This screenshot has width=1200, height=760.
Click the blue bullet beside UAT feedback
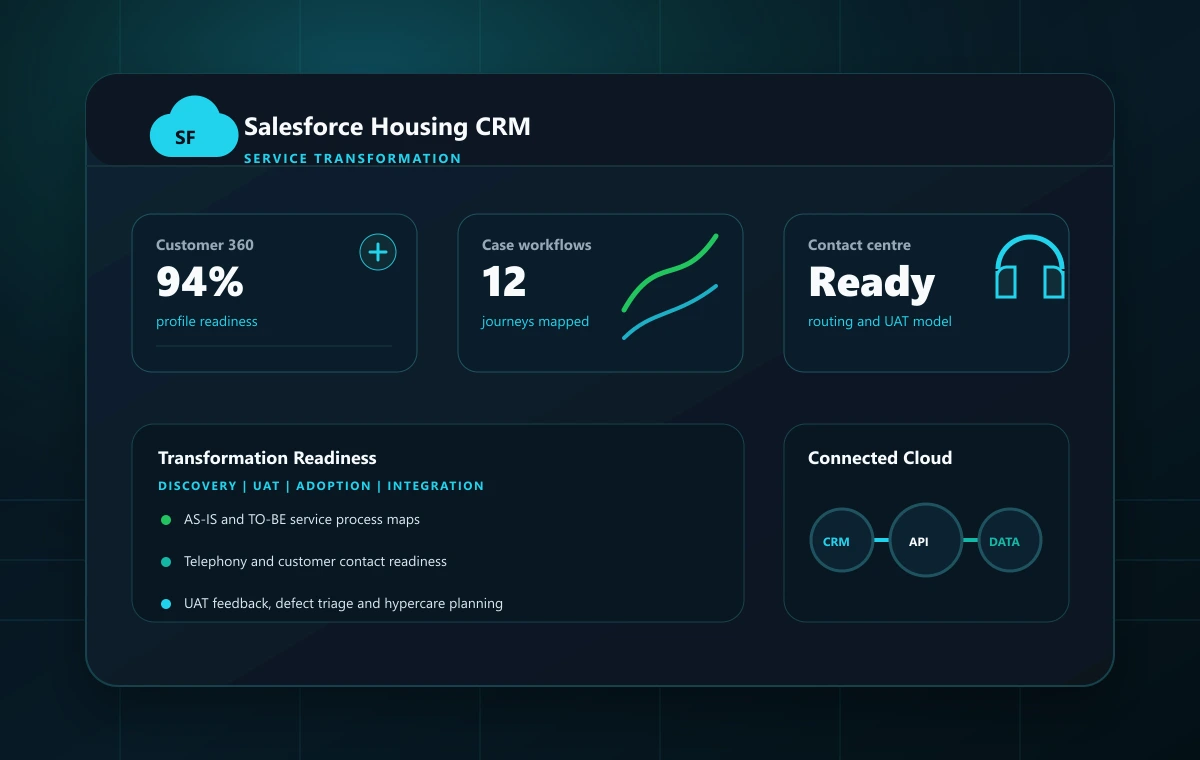coord(166,604)
